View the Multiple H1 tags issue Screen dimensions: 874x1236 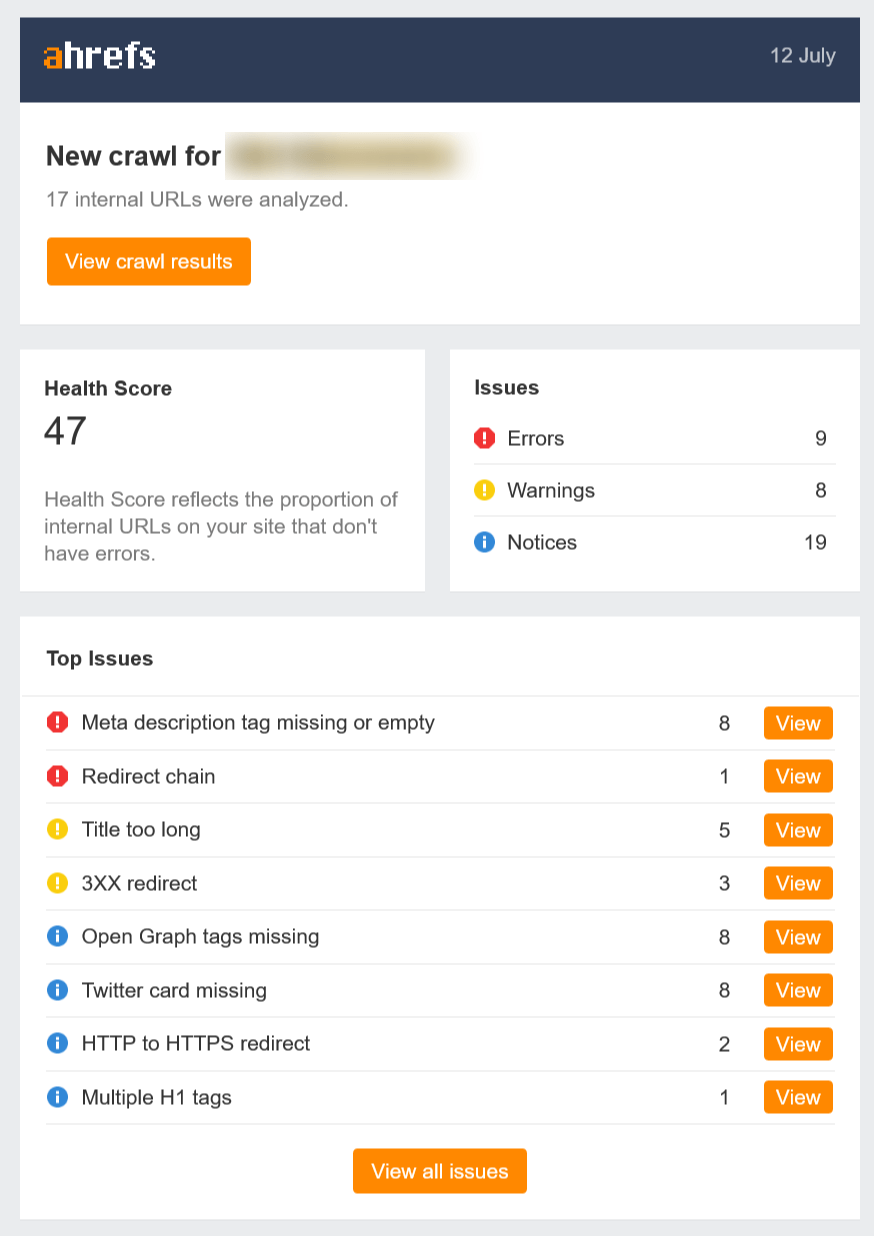797,1097
